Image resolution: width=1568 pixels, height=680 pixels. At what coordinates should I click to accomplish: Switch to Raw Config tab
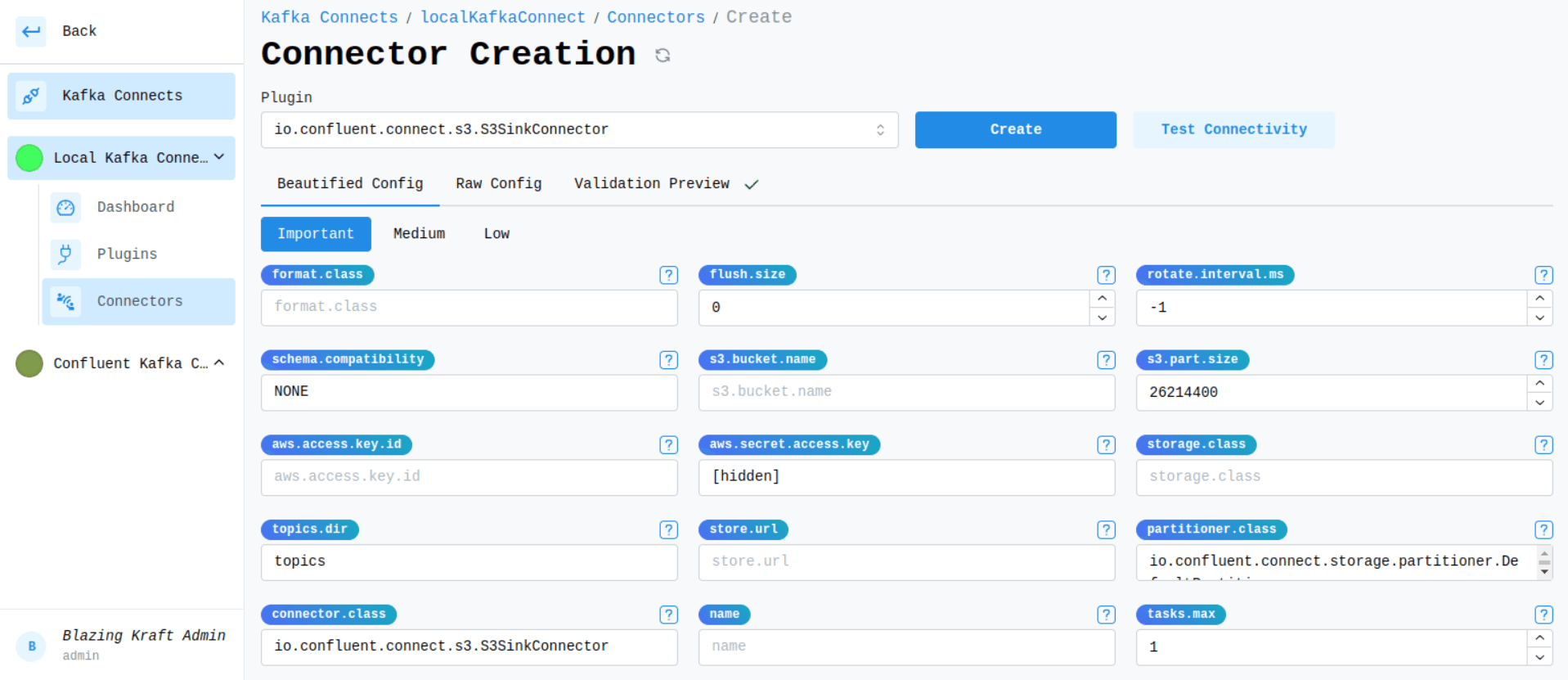click(x=499, y=183)
